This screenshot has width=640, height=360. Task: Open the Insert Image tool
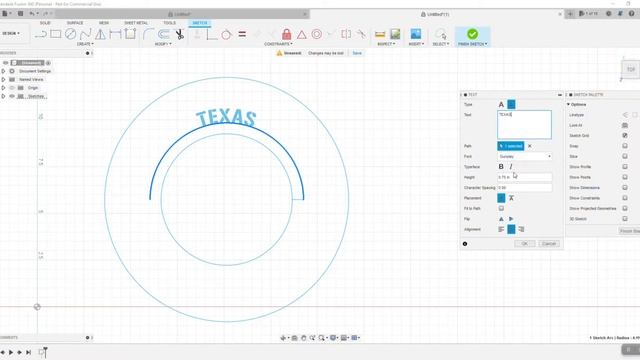tap(416, 34)
